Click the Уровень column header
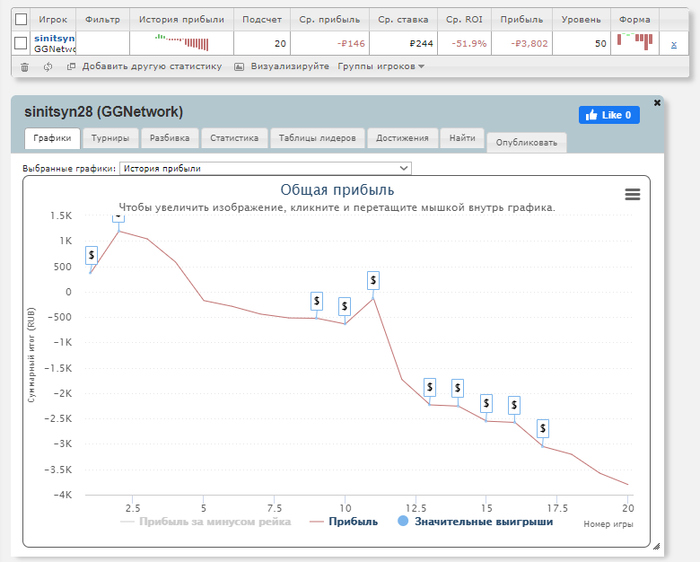This screenshot has height=562, width=700. coord(581,20)
